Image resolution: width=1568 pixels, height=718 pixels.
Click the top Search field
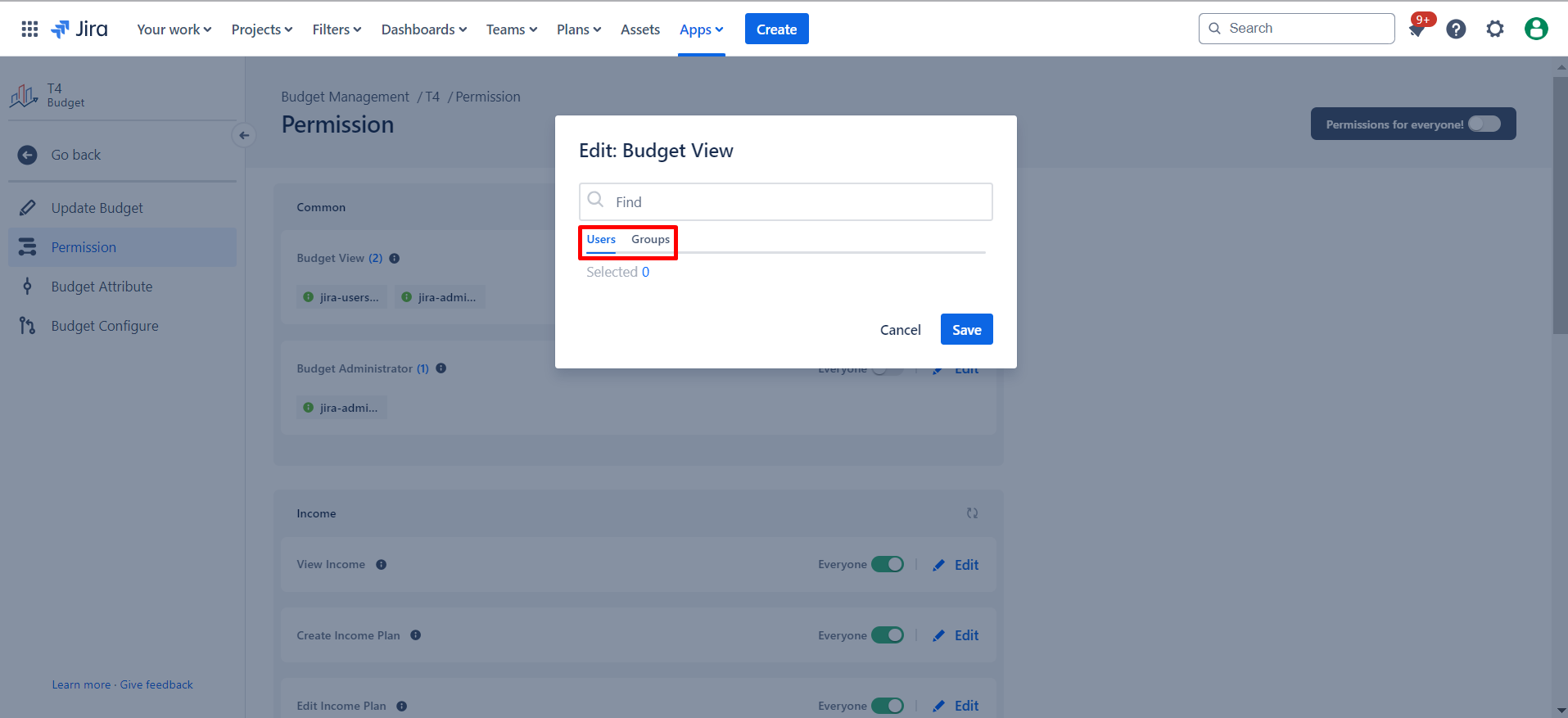pyautogui.click(x=1296, y=29)
